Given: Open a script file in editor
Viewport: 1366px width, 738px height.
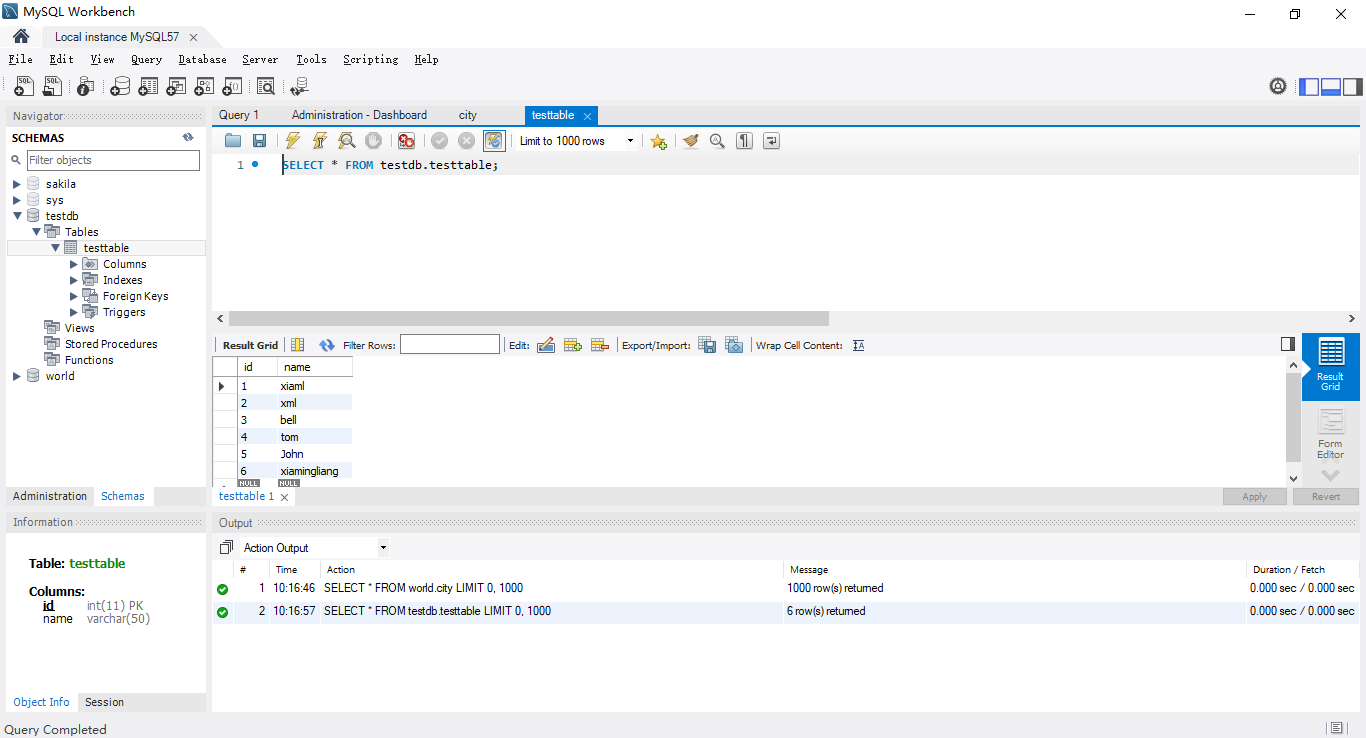Looking at the screenshot, I should [233, 141].
